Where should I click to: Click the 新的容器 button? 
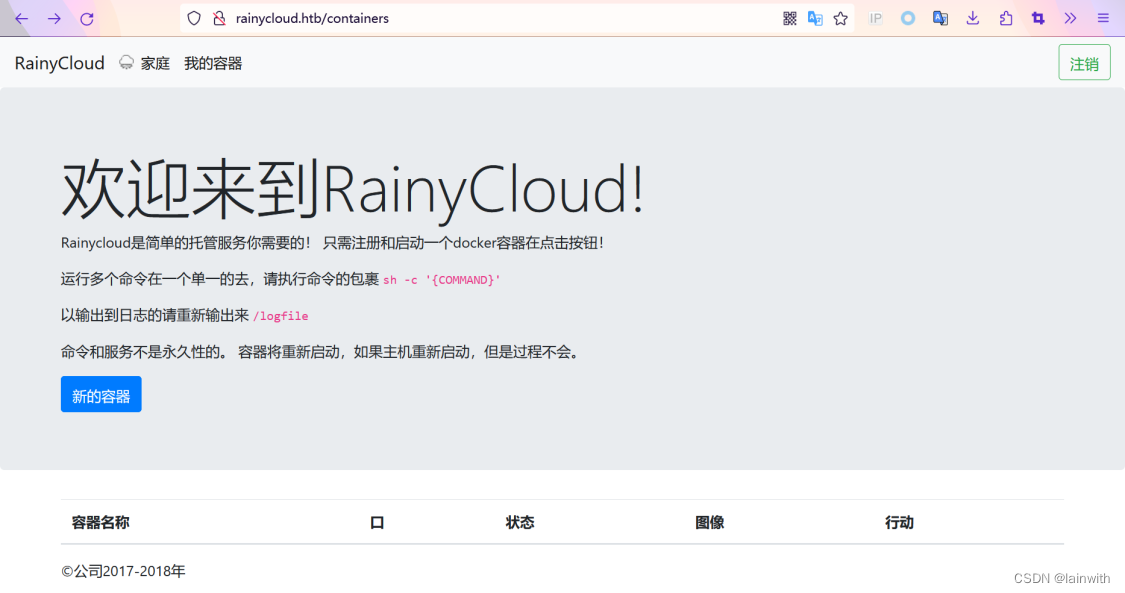pyautogui.click(x=101, y=394)
